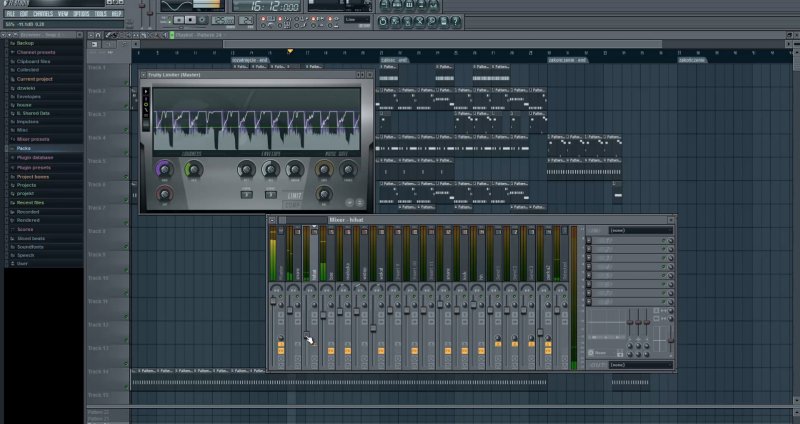Image resolution: width=800 pixels, height=424 pixels.
Task: Open the FILE menu
Action: tap(11, 14)
